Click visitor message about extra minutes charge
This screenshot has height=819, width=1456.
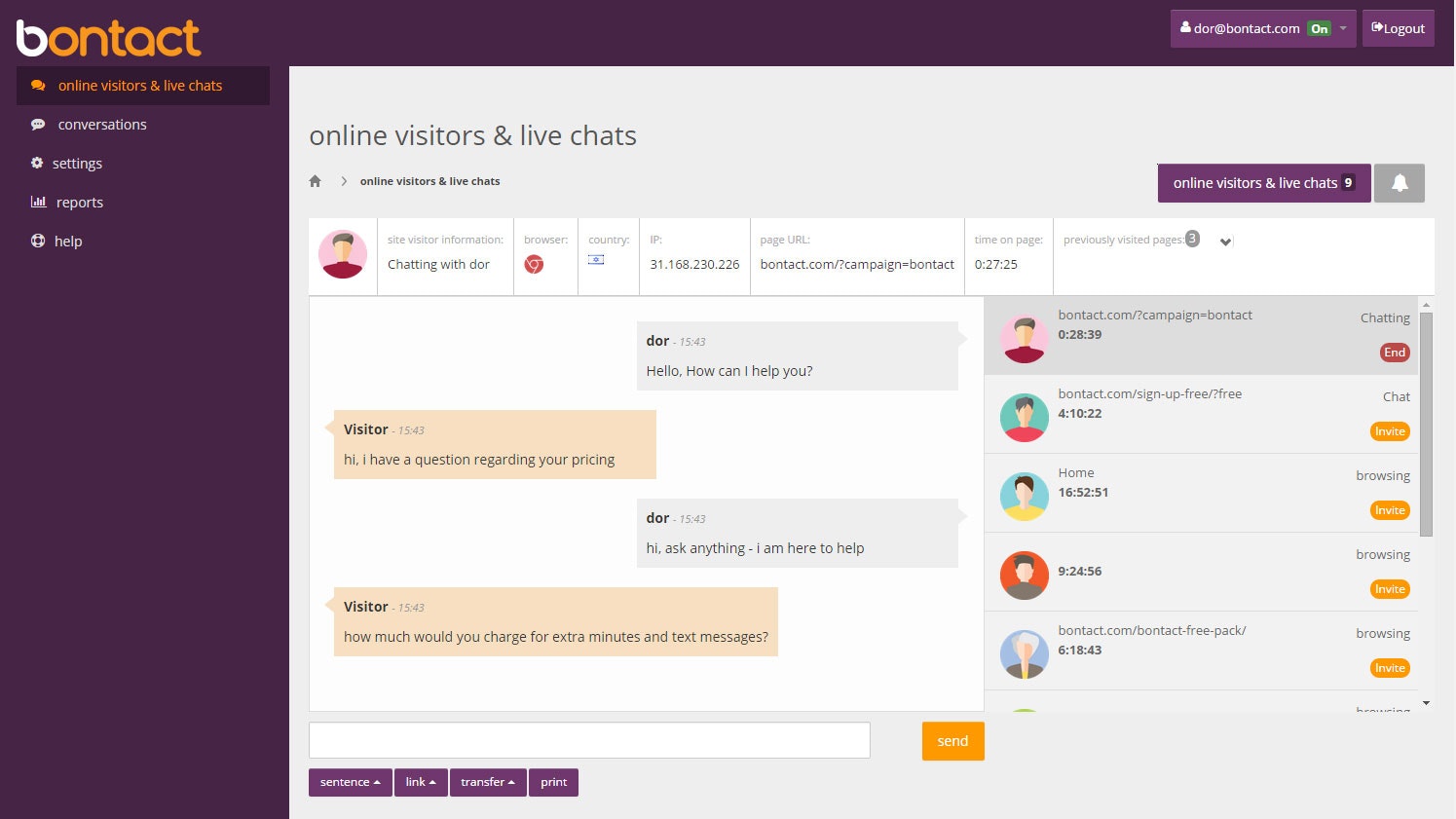(556, 621)
